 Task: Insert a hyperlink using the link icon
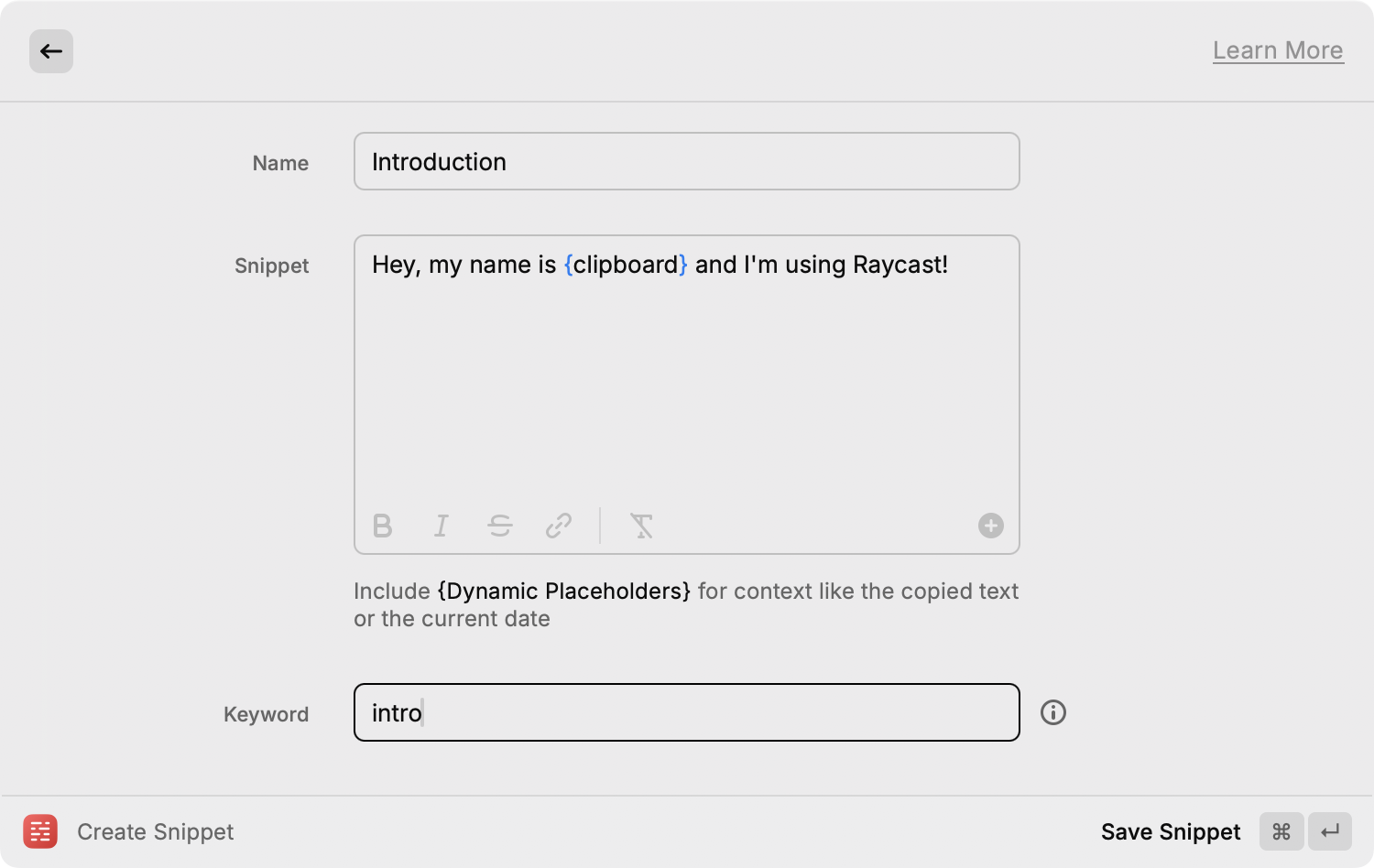pos(558,526)
